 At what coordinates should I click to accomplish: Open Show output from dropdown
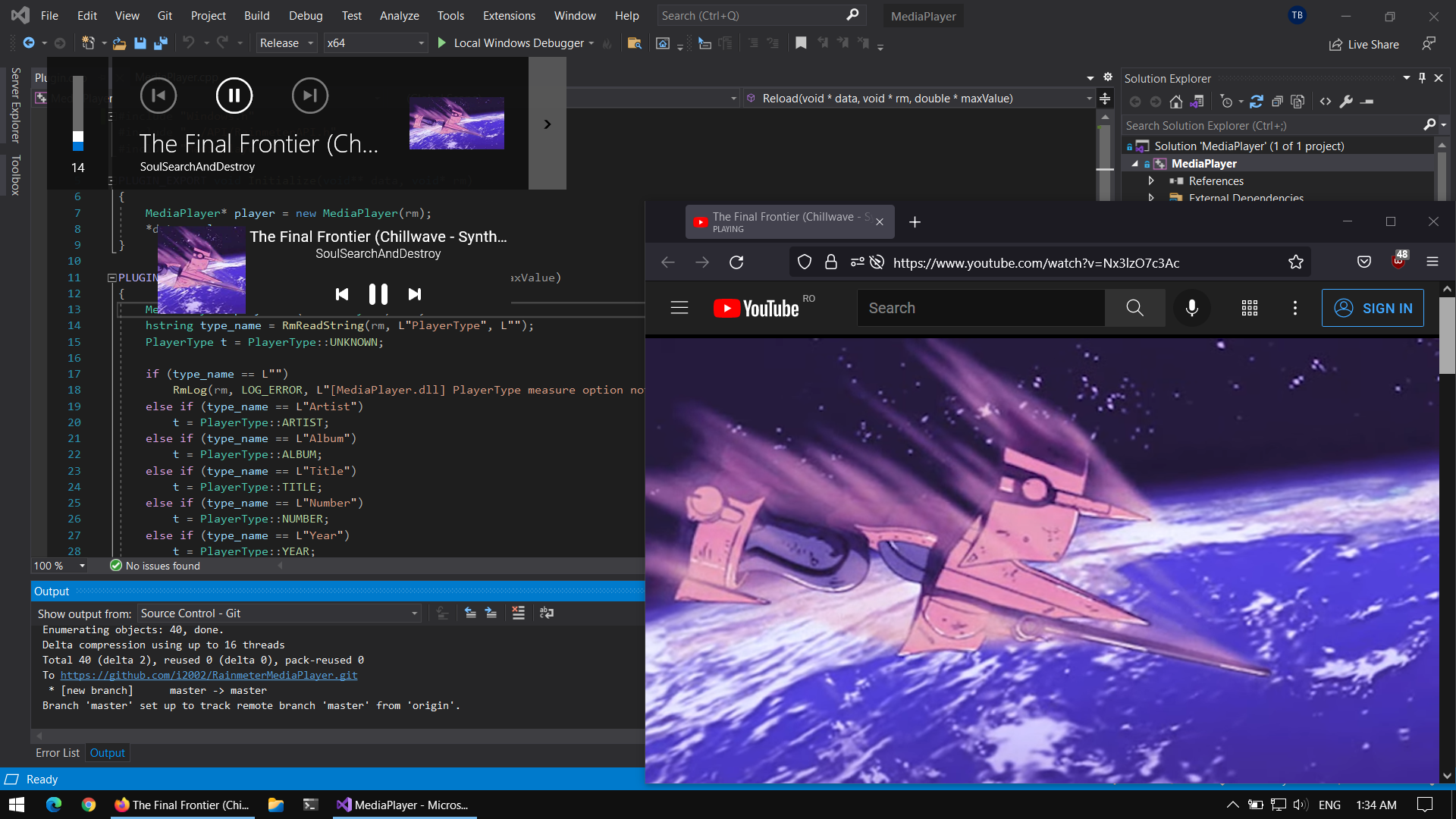click(x=279, y=613)
